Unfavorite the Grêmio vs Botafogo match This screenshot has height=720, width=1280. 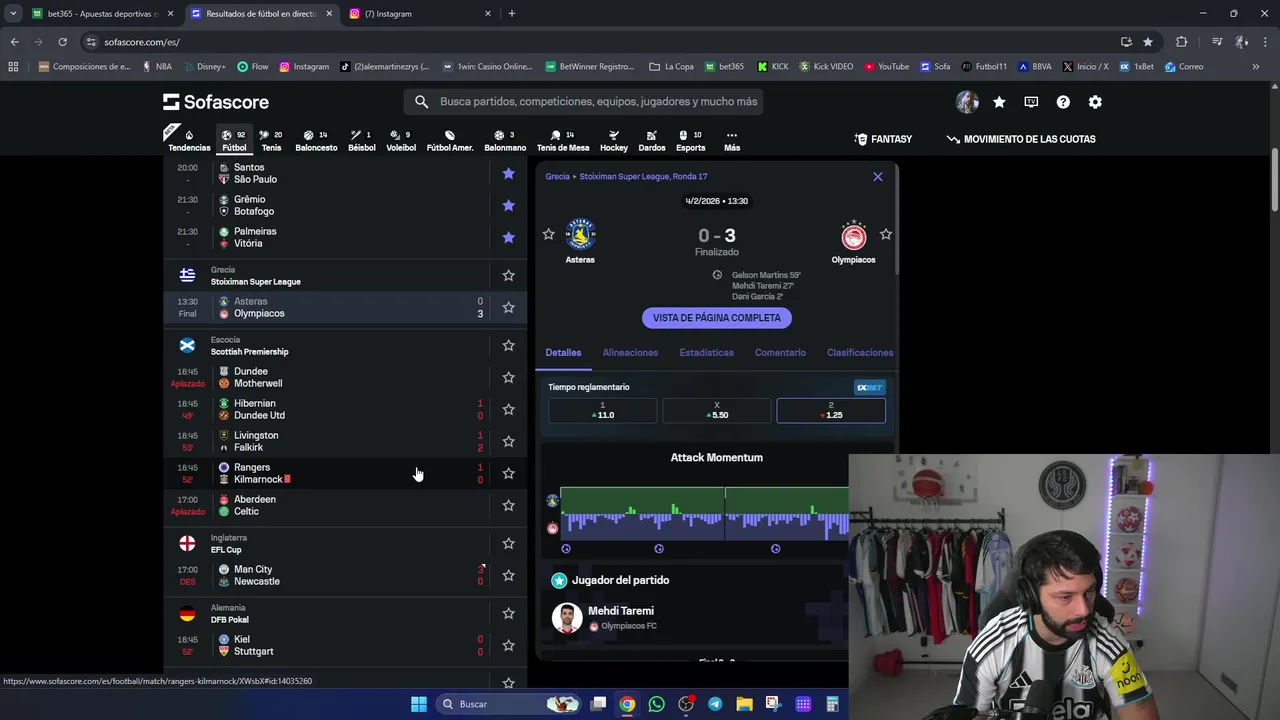coord(508,205)
